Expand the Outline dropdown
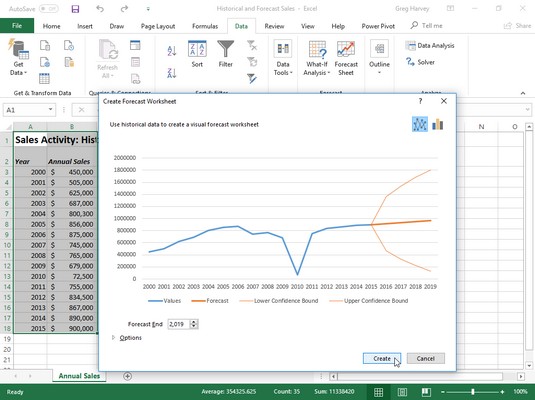 (379, 57)
